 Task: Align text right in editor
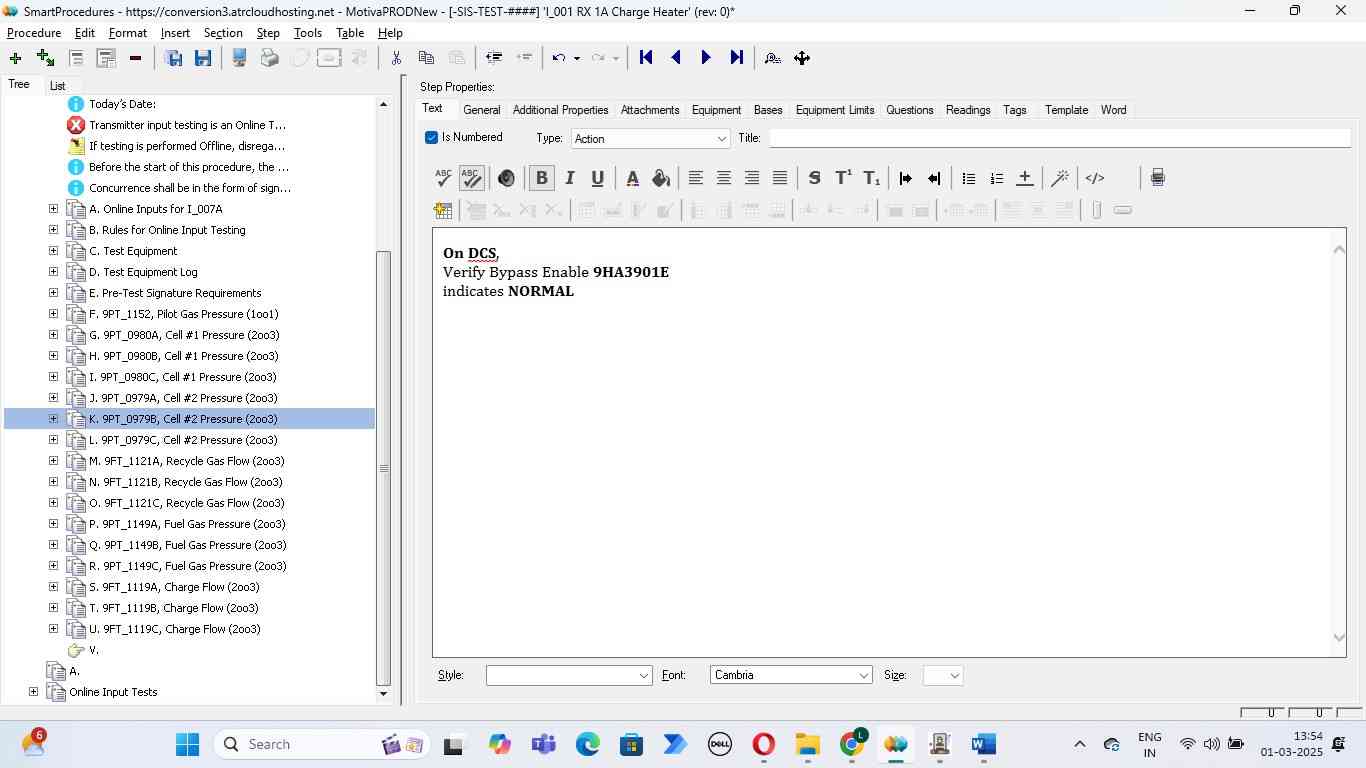(752, 178)
